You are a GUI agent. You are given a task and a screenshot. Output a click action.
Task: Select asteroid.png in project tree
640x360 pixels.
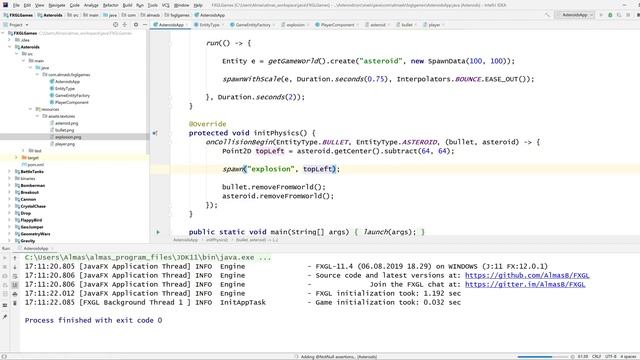click(x=67, y=123)
